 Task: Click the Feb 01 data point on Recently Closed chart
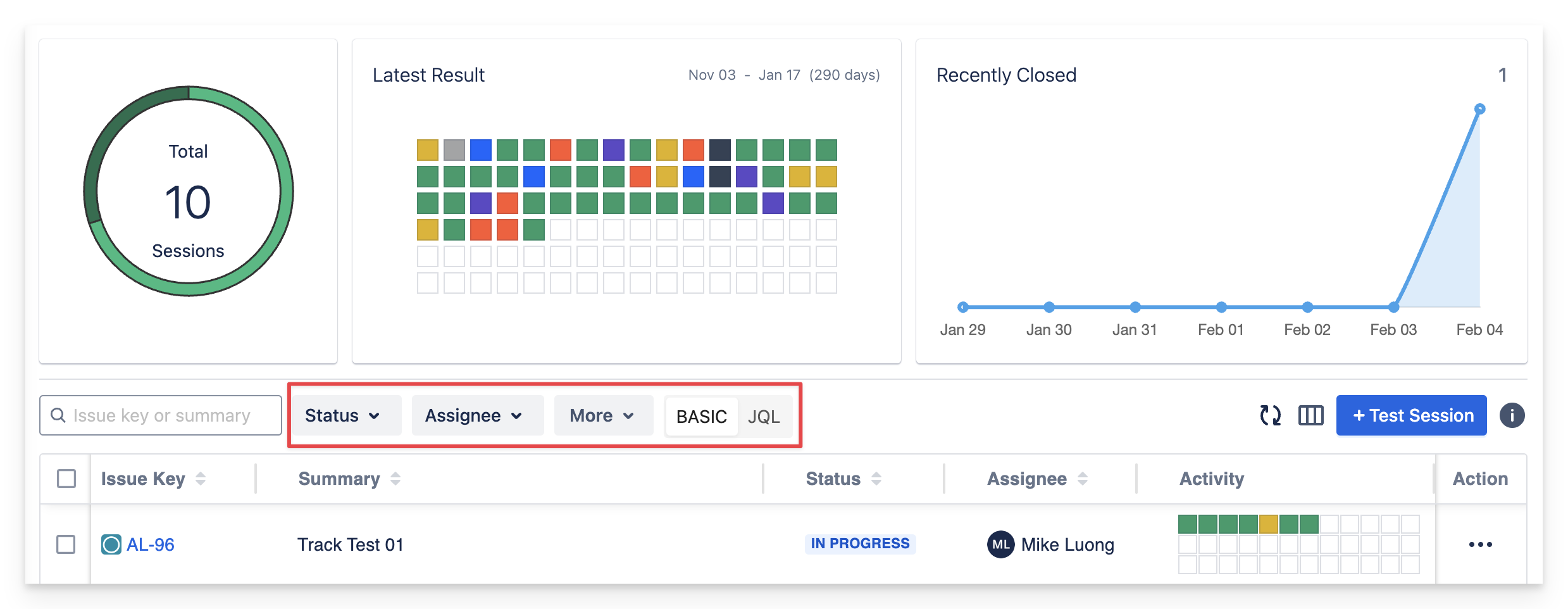tap(1221, 307)
